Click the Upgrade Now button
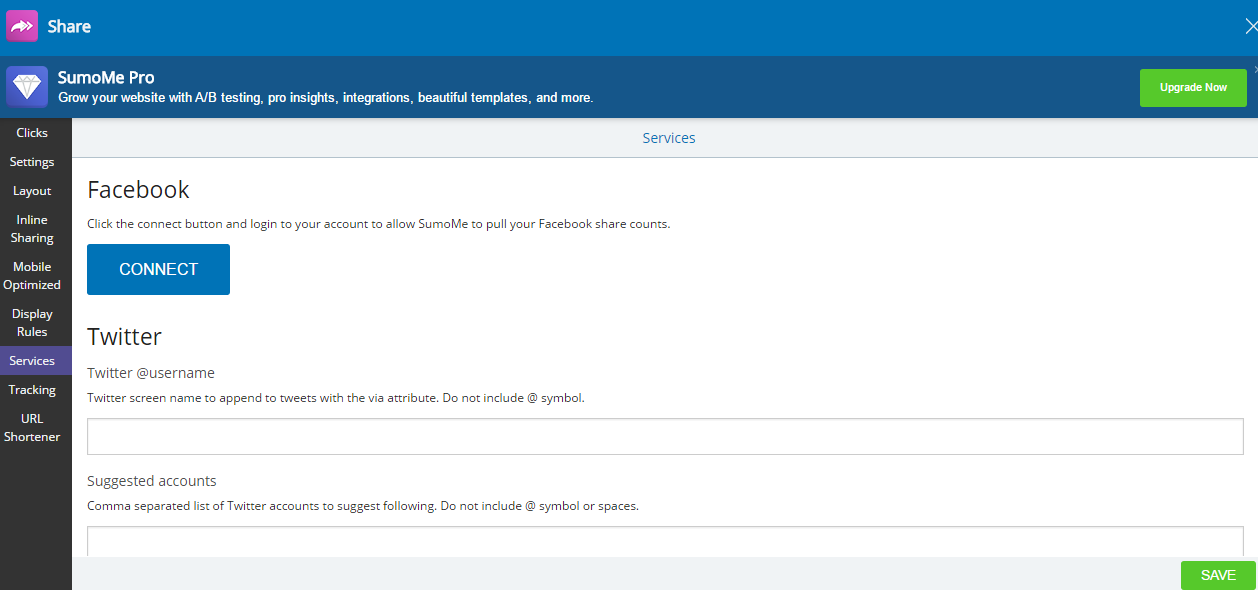1258x590 pixels. point(1193,88)
